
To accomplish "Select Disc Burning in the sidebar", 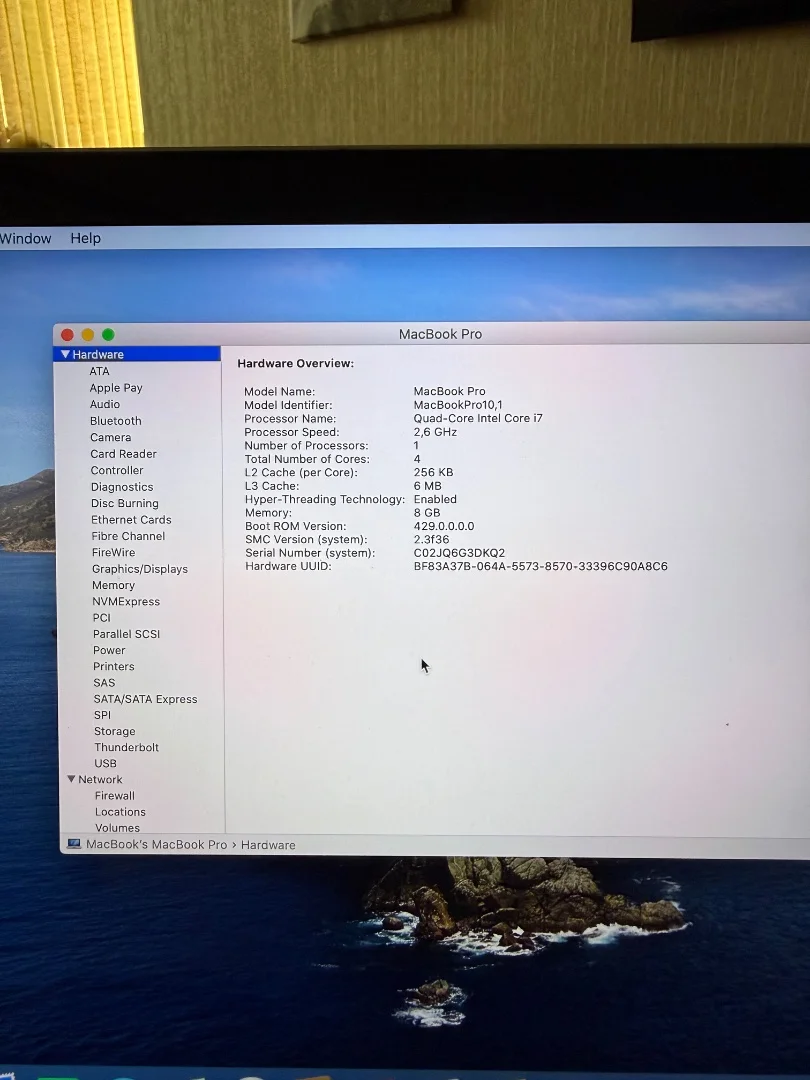I will point(125,503).
